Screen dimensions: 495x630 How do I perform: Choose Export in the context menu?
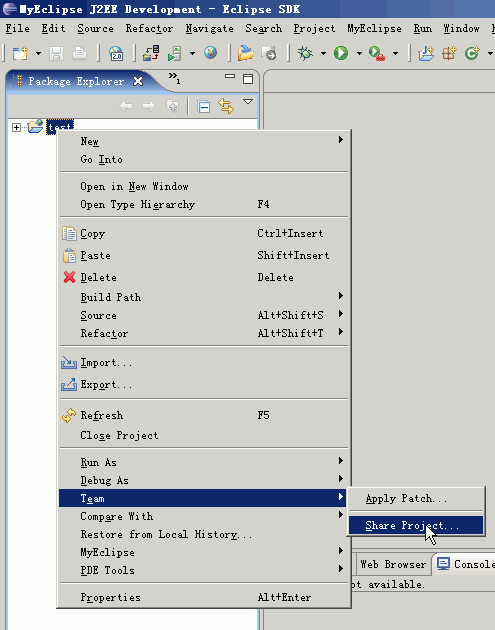[204, 385]
